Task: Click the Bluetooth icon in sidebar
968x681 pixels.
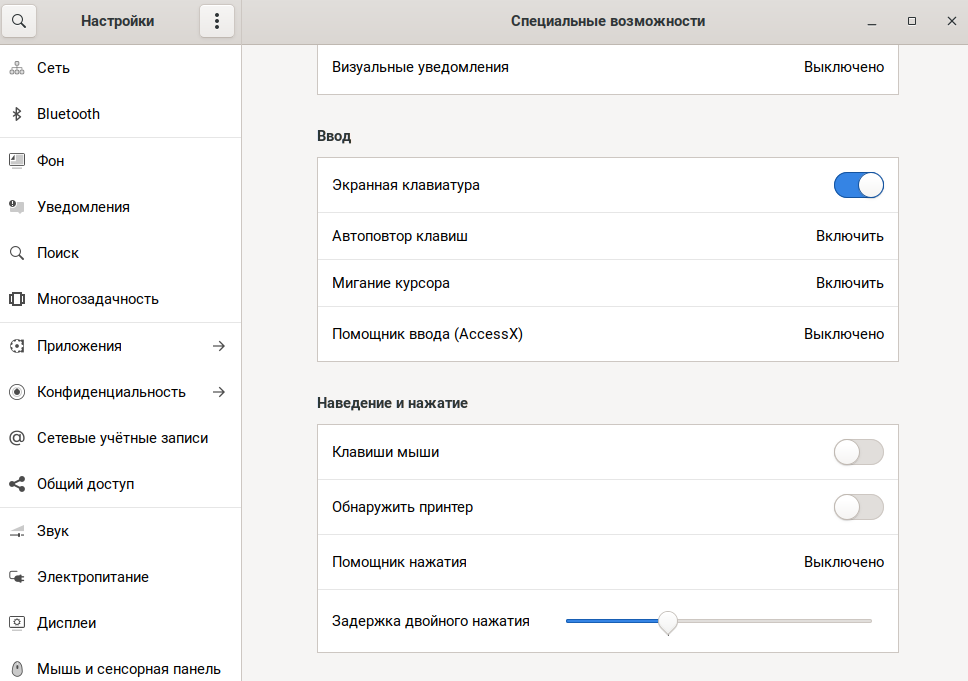Action: (16, 114)
